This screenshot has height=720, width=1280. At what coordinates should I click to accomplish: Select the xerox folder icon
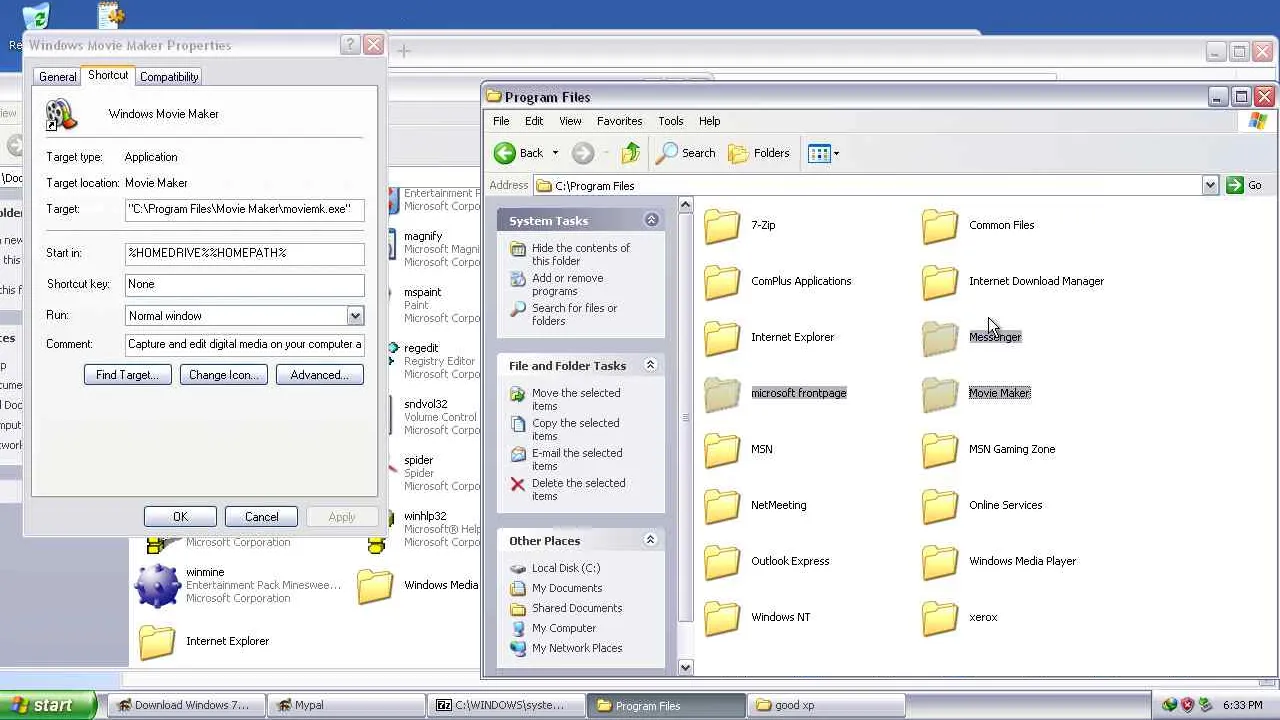pyautogui.click(x=940, y=618)
